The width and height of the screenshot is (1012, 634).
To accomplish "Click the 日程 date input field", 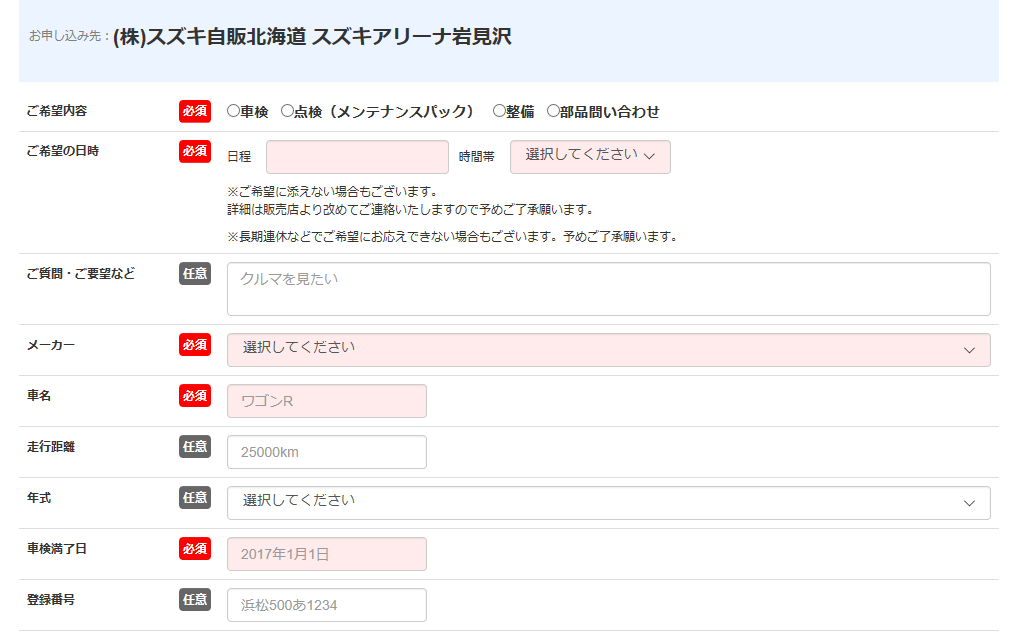I will pos(357,157).
